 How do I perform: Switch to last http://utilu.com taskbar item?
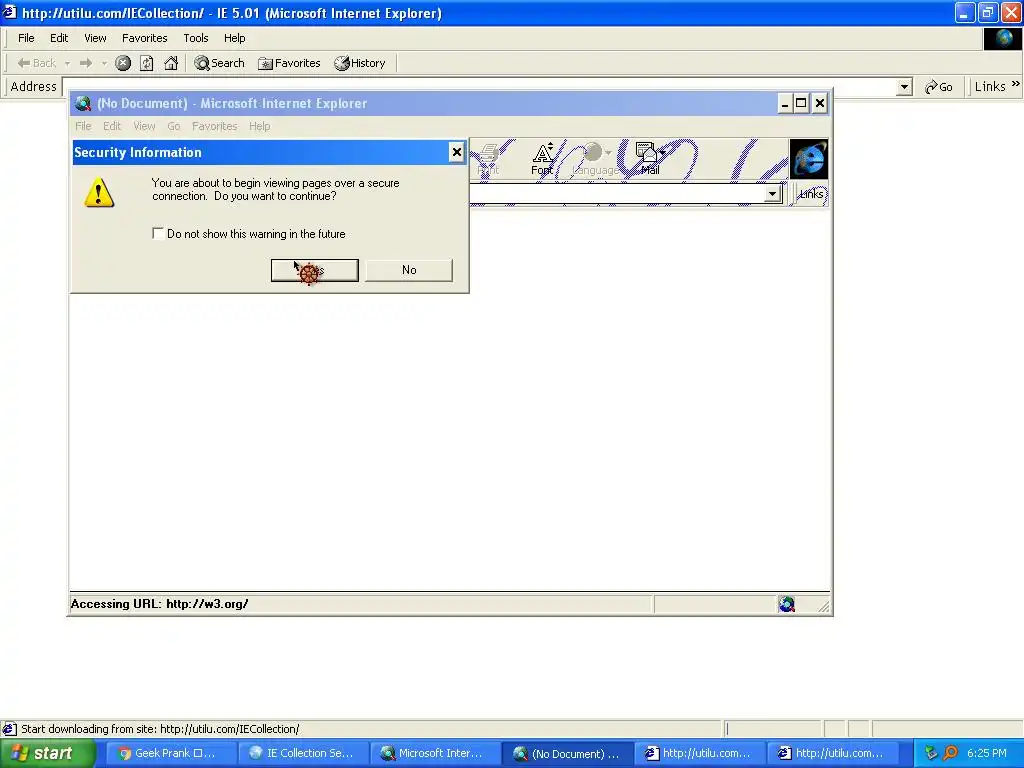tap(831, 753)
